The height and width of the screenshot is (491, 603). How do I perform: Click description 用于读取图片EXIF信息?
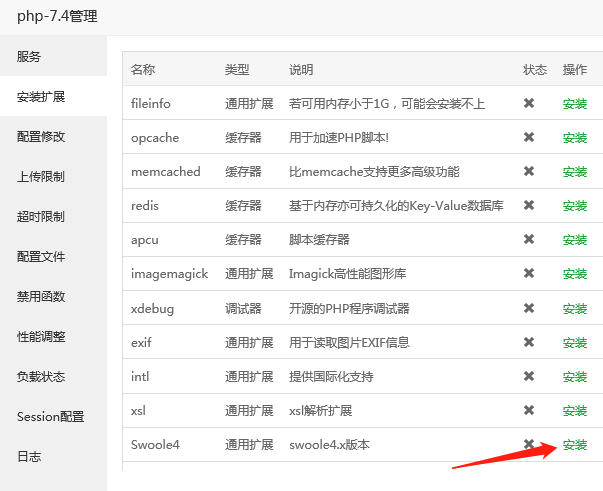tap(349, 342)
